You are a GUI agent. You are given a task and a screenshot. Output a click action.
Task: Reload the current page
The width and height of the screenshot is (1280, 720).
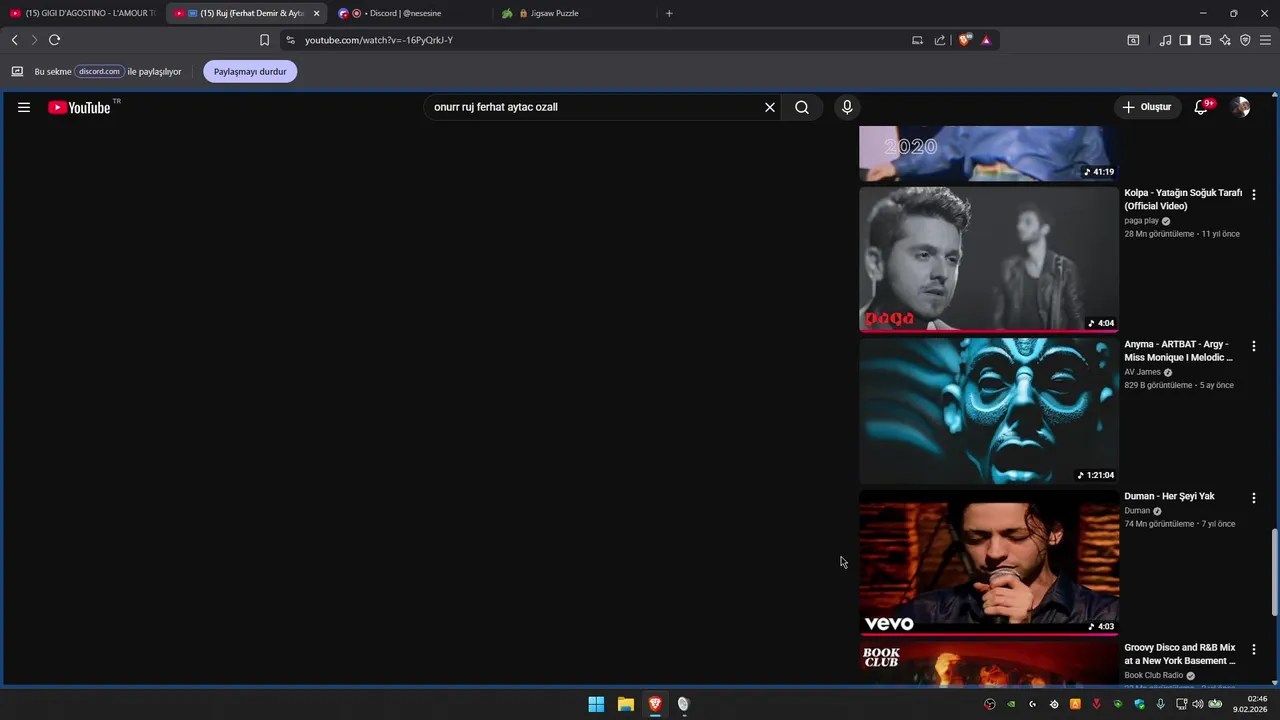54,40
